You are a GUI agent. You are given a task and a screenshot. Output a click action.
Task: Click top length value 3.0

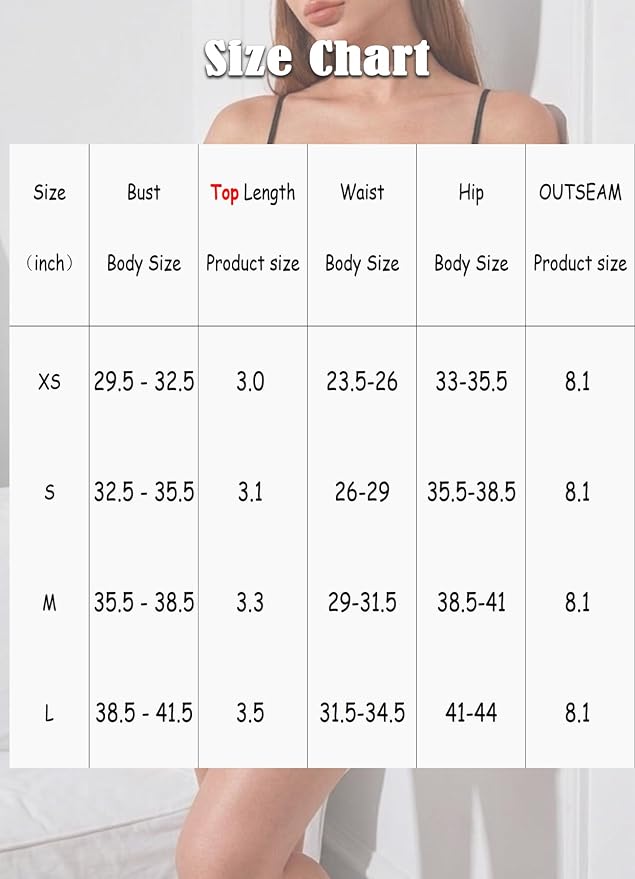pyautogui.click(x=250, y=382)
